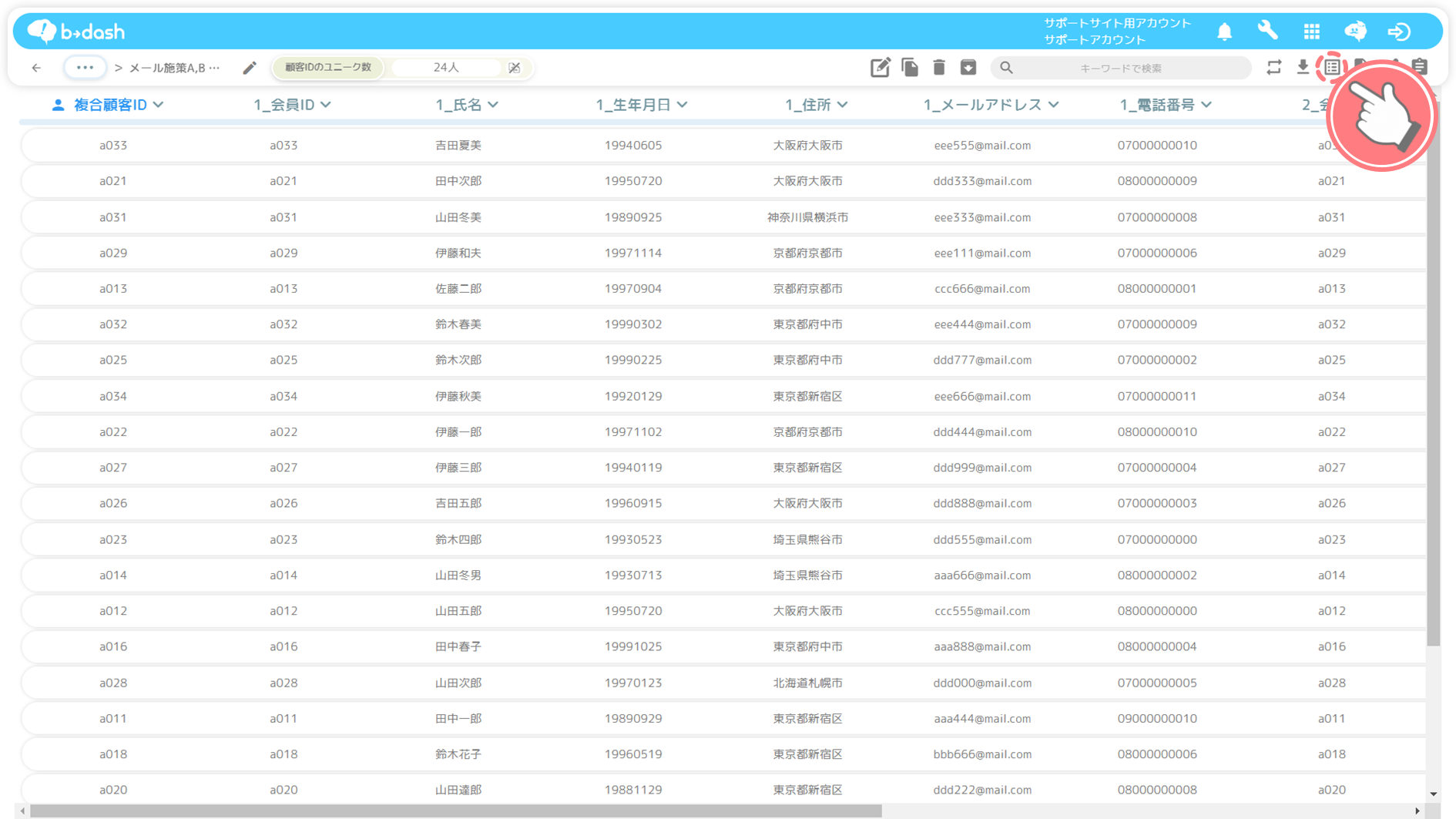Click birthdate 19930523
Screen dimensions: 1456x819
point(633,539)
